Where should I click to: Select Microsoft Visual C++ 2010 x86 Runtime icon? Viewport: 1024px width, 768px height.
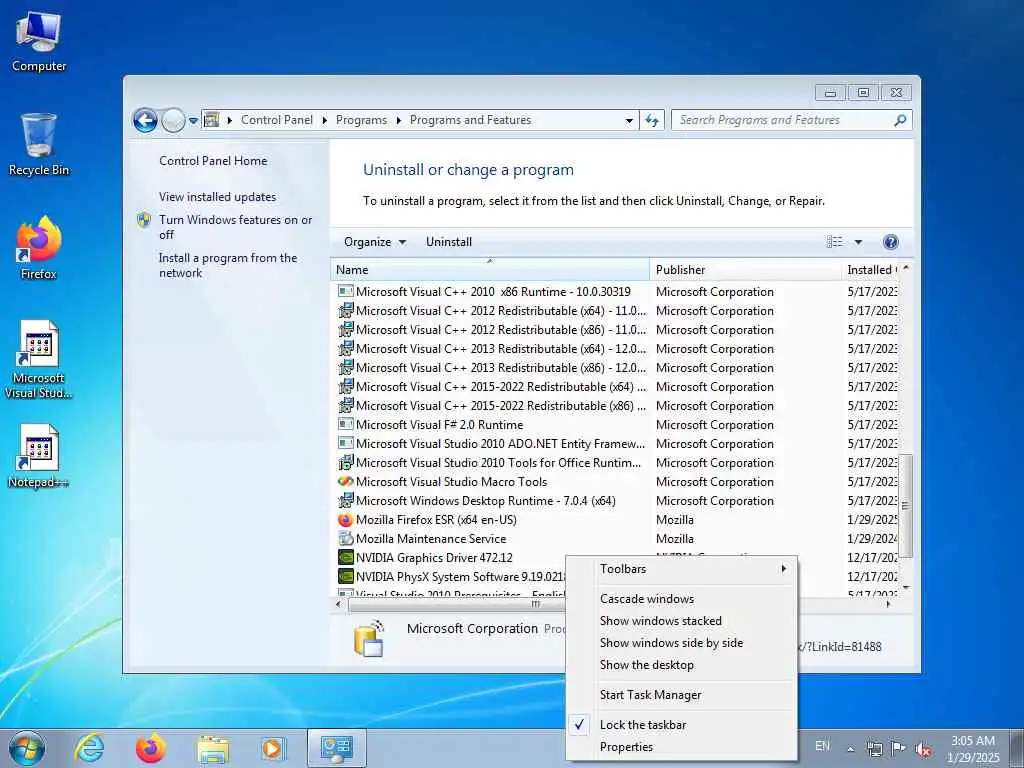pyautogui.click(x=345, y=291)
